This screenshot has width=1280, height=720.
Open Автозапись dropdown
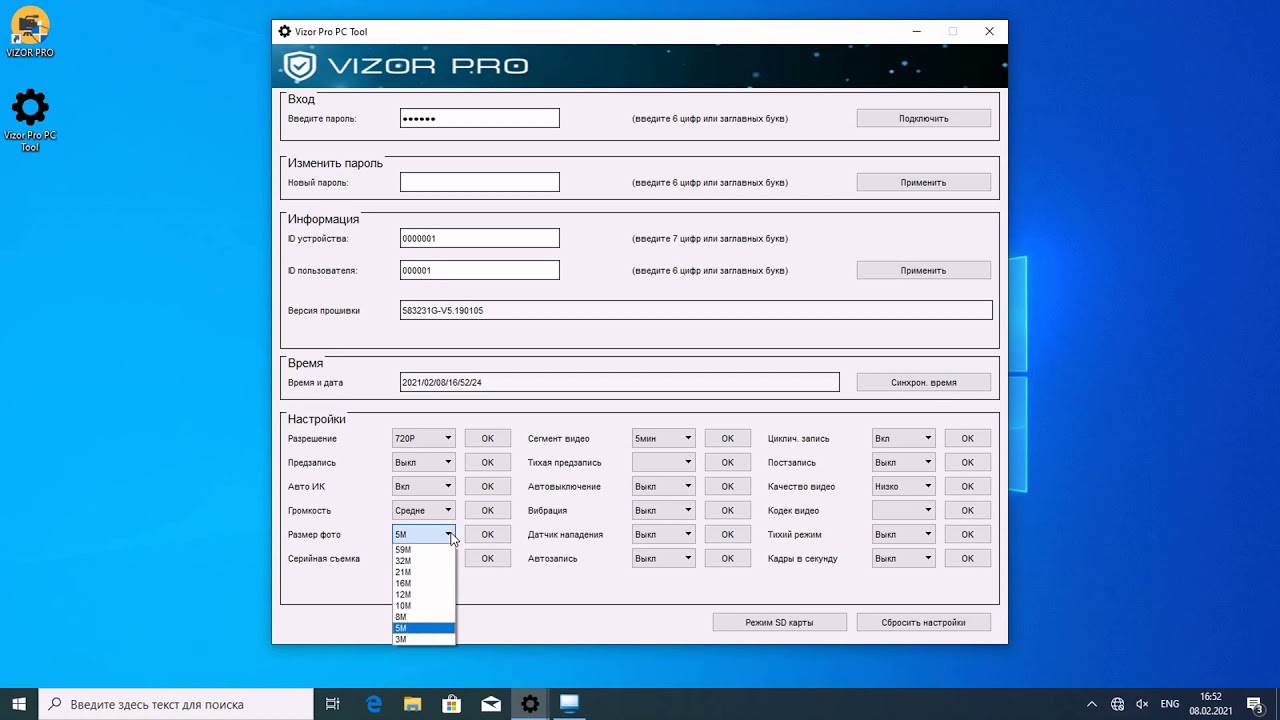pos(664,558)
